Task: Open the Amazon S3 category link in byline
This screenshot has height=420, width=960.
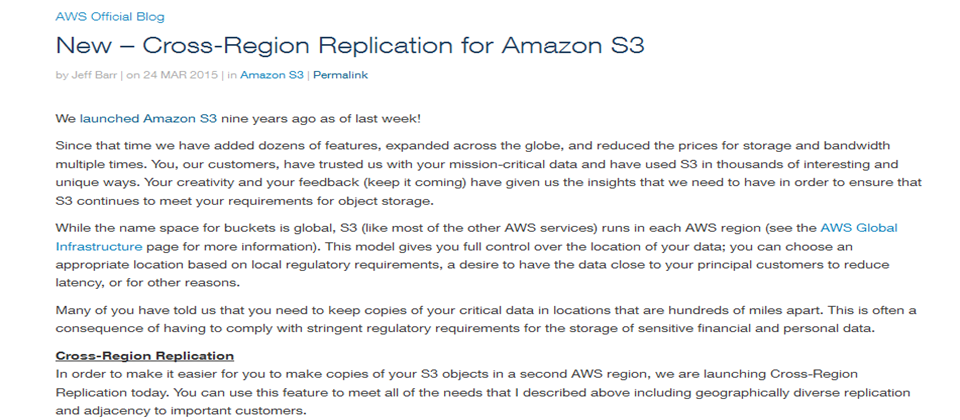Action: coord(272,75)
